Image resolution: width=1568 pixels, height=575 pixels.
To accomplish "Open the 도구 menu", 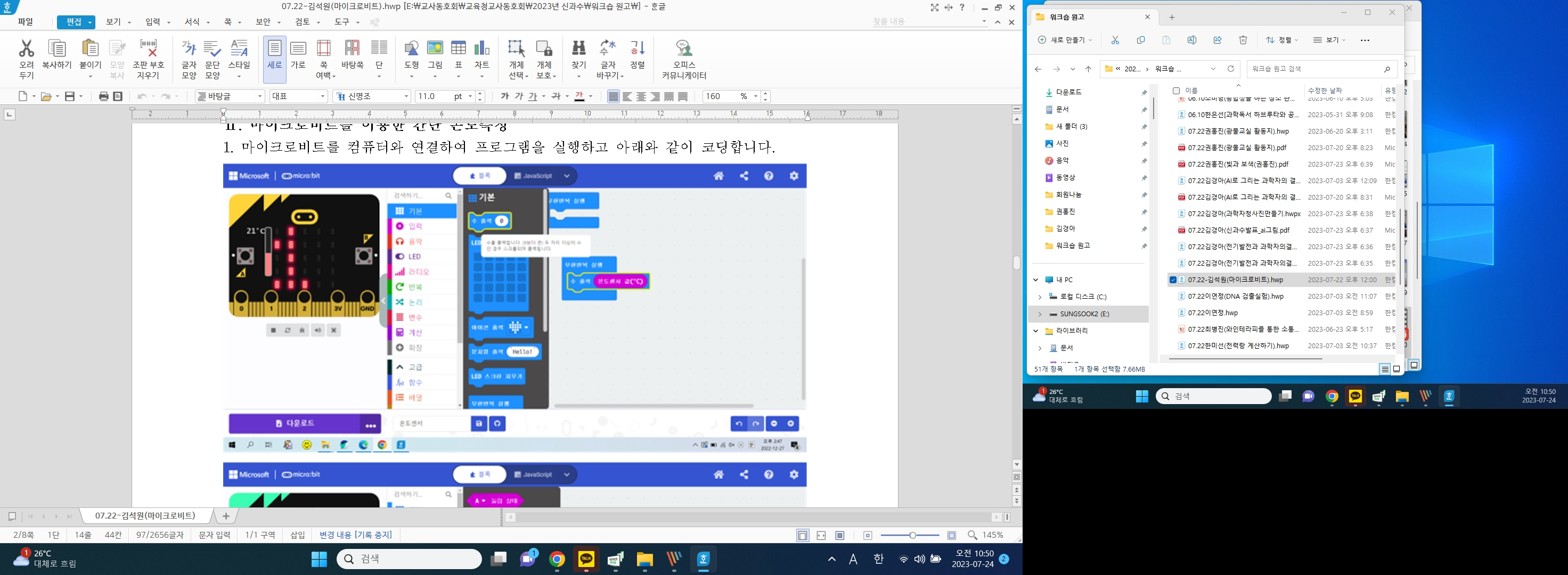I will (x=341, y=22).
